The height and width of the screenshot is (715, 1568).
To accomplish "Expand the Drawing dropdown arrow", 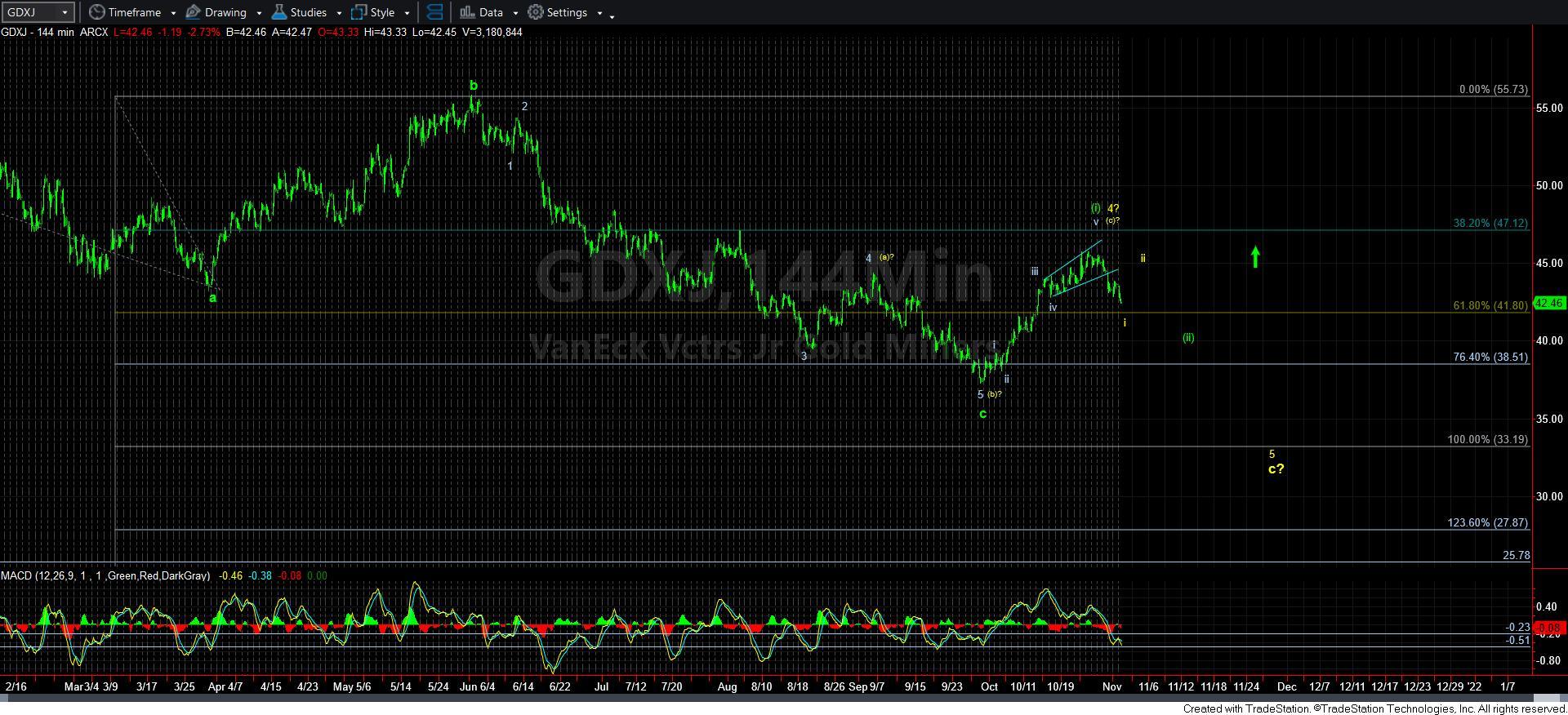I will [259, 13].
